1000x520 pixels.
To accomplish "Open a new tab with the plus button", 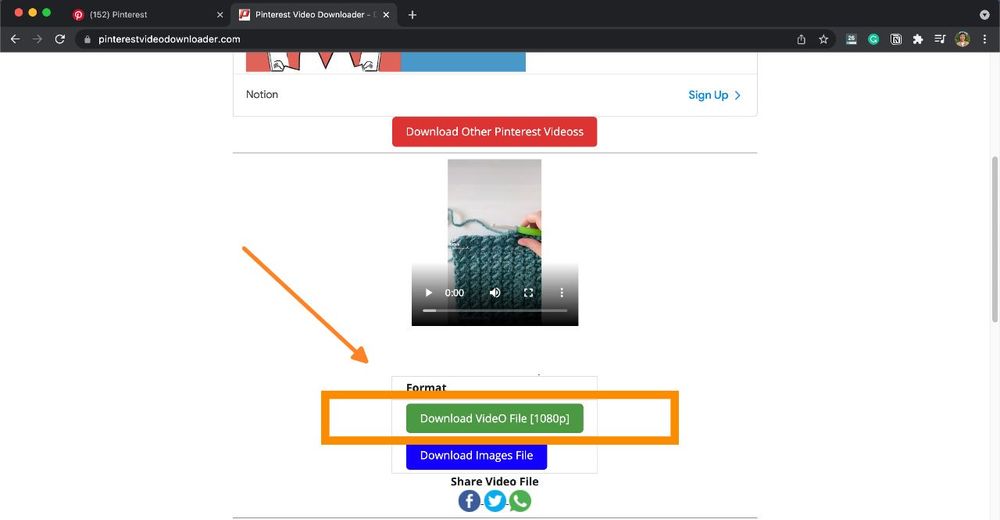I will pos(413,15).
